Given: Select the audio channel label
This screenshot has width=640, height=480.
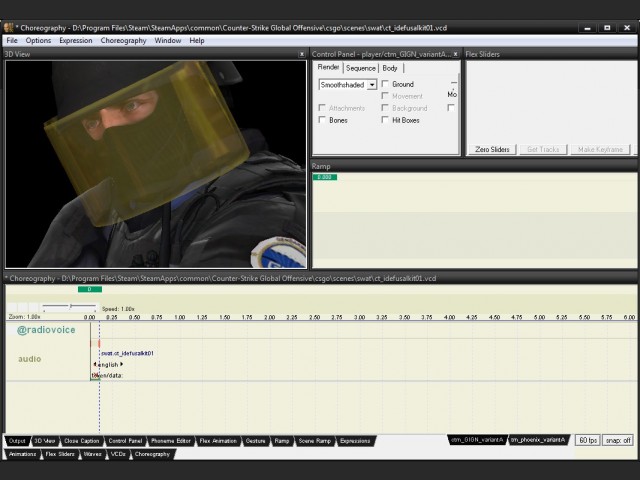Looking at the screenshot, I should 30,359.
